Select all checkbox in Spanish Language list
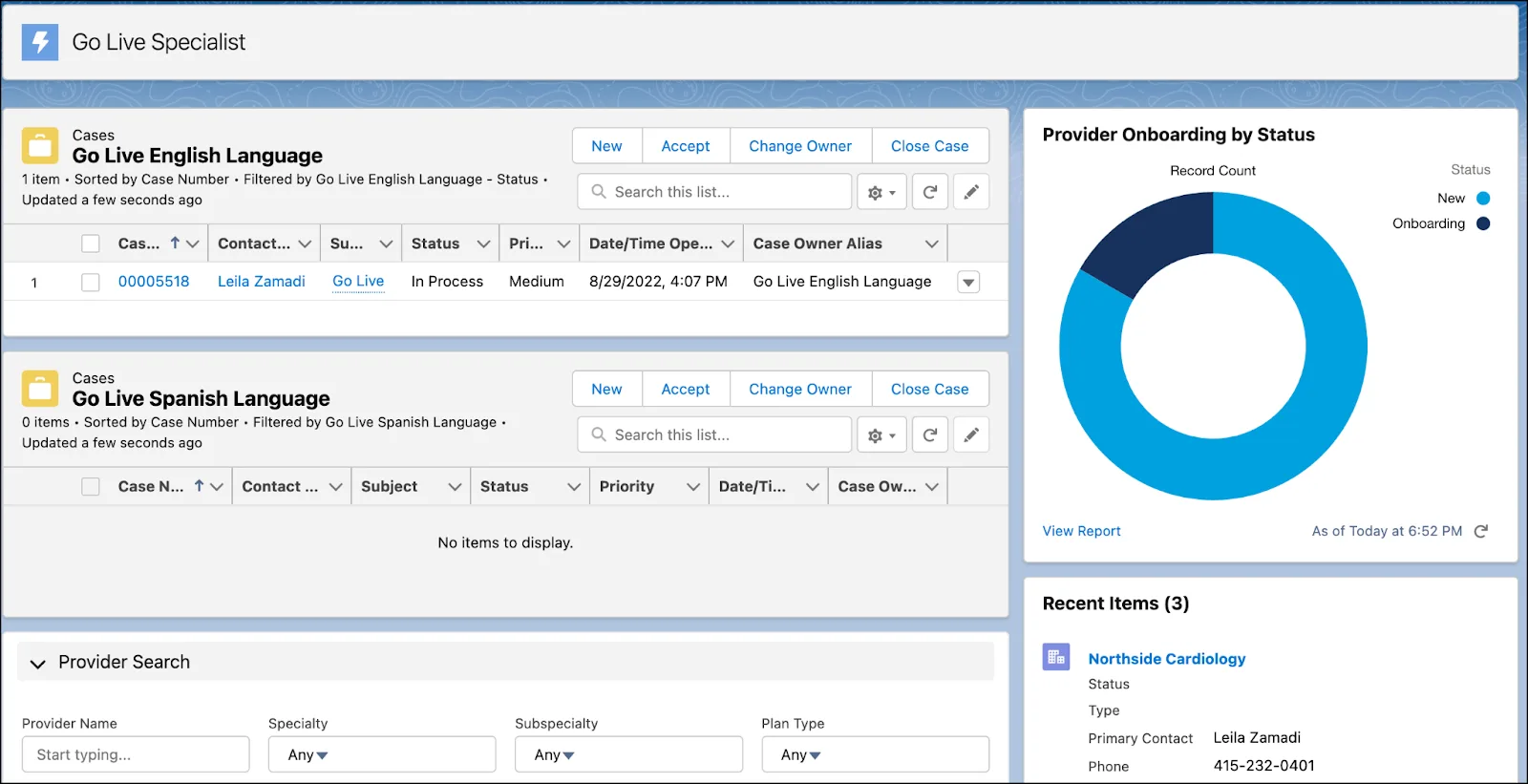 pos(91,486)
